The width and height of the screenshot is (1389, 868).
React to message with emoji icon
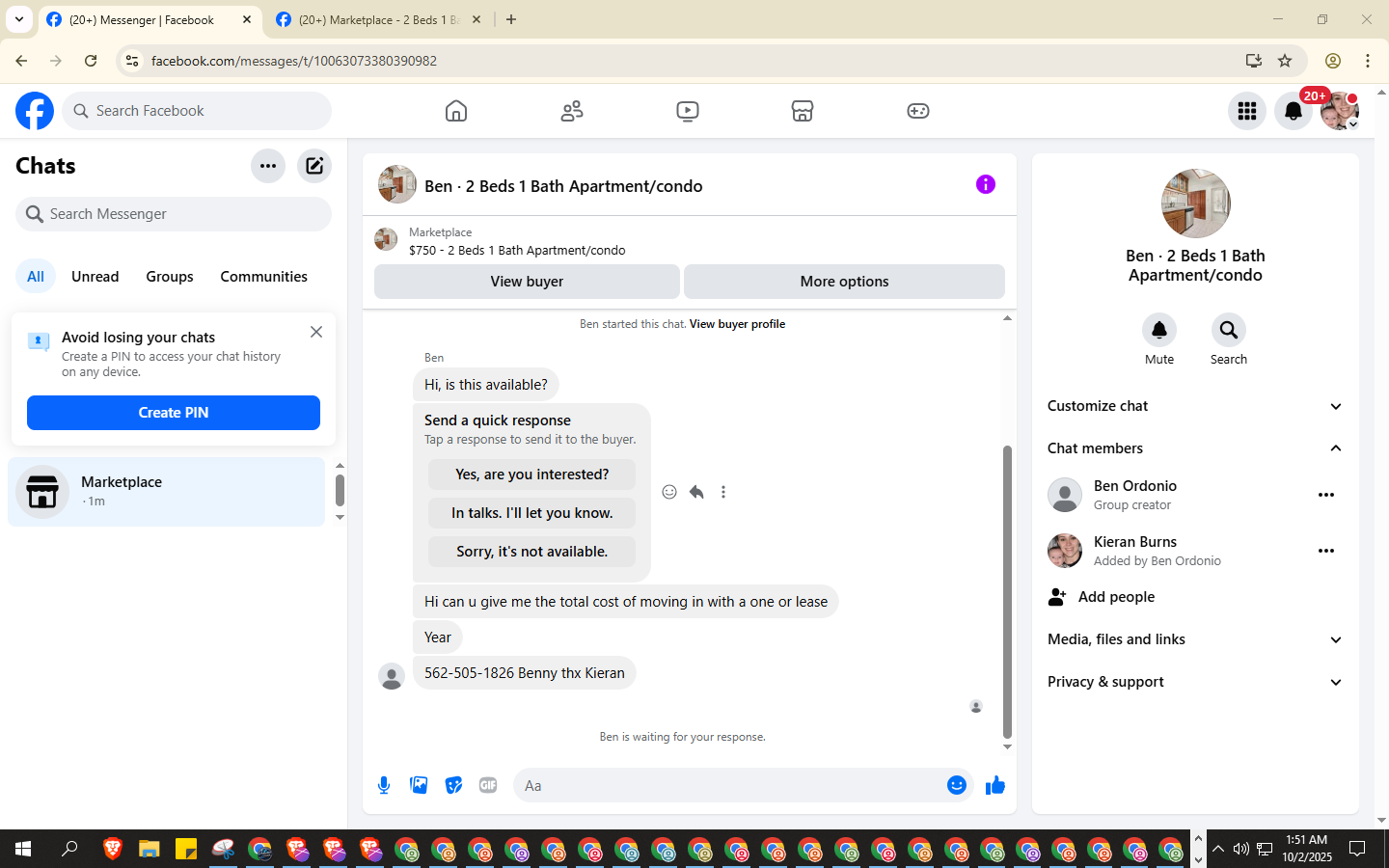coord(669,492)
